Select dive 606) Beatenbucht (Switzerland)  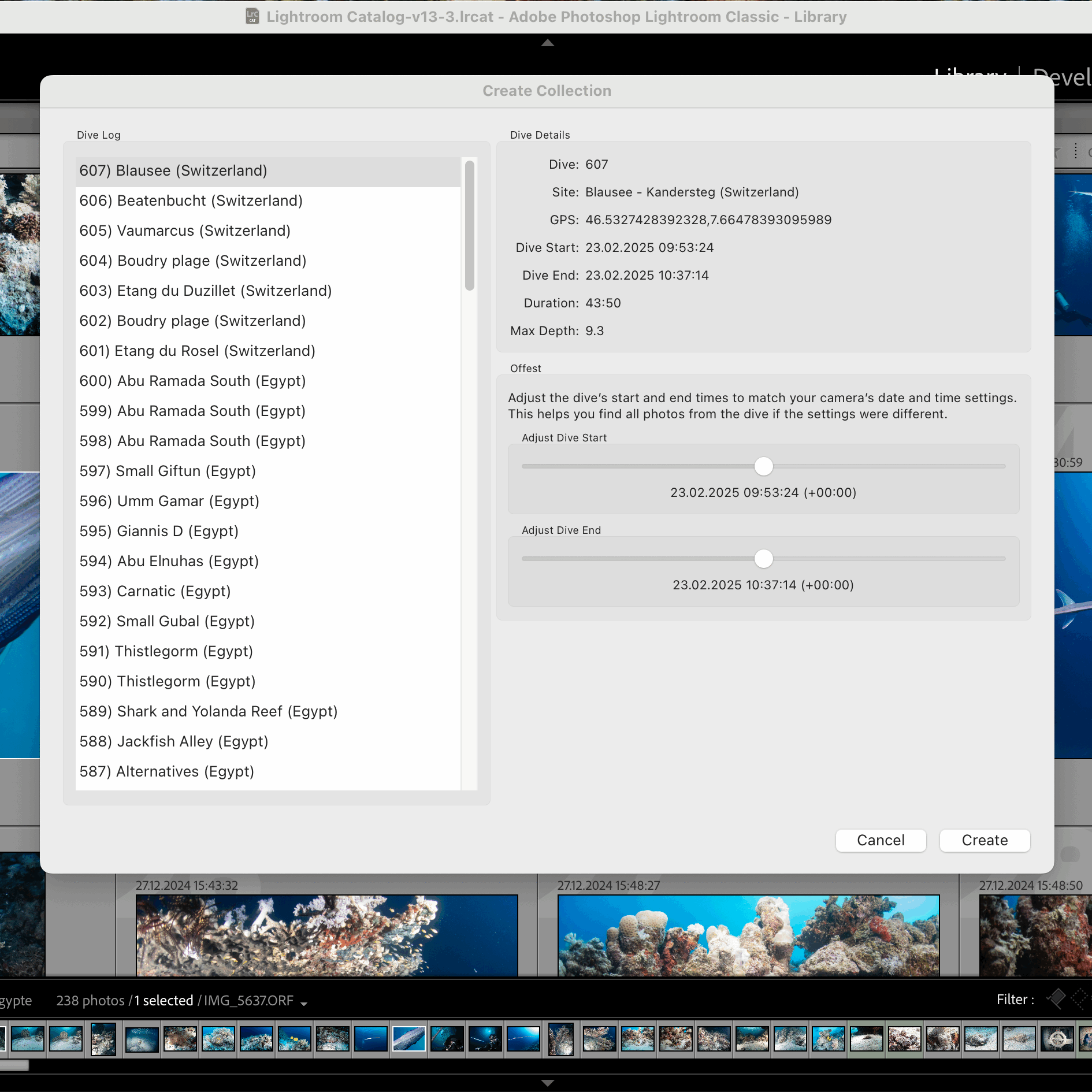pos(268,201)
